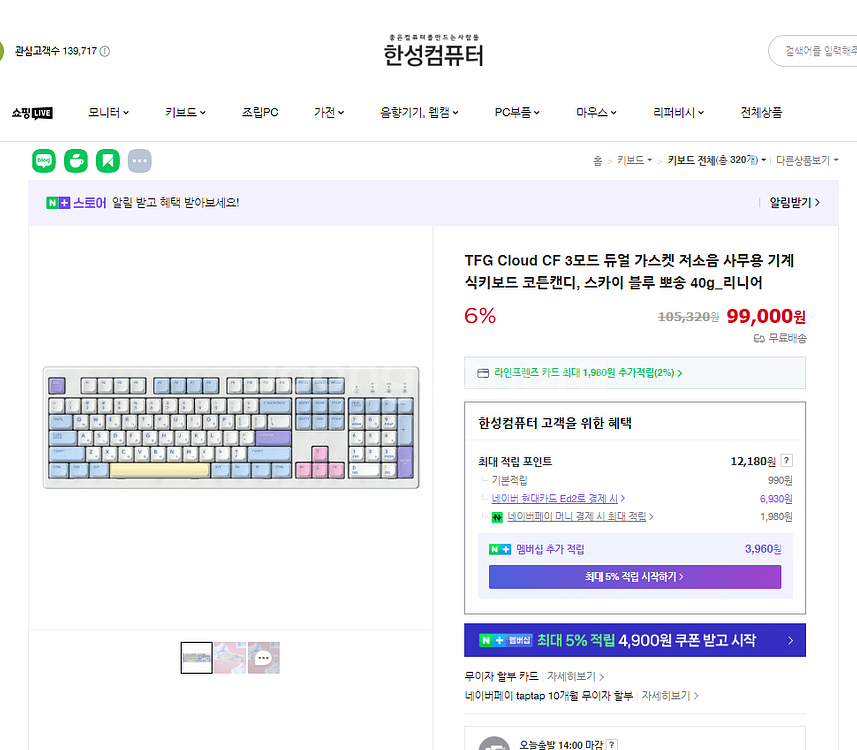Click the product title starting TFG Cloud CF
This screenshot has width=857, height=750.
629,271
